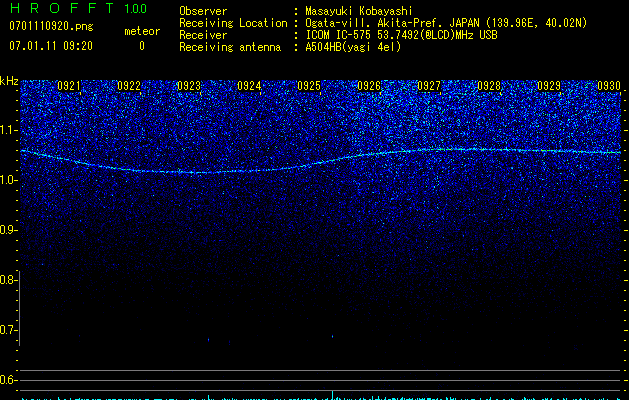Click the 'Observer' field label
This screenshot has height=400, width=629.
[203, 11]
